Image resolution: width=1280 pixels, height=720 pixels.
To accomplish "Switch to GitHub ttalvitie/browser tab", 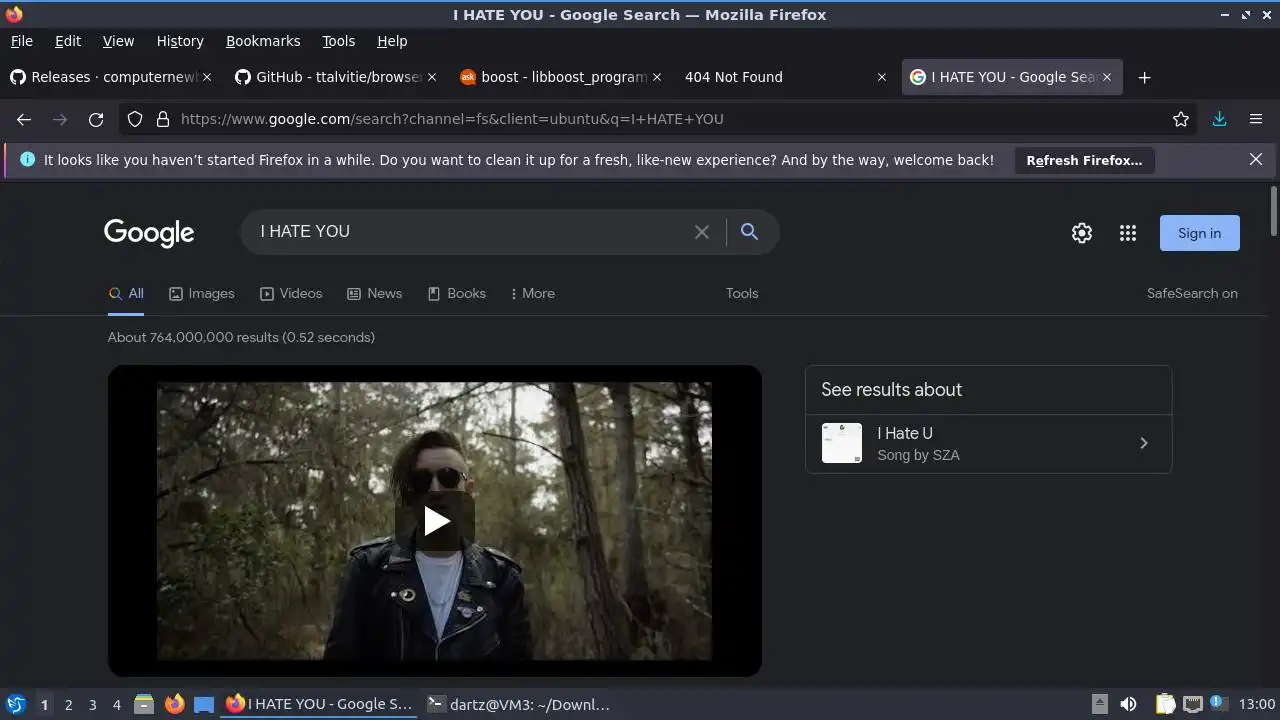I will coord(335,77).
